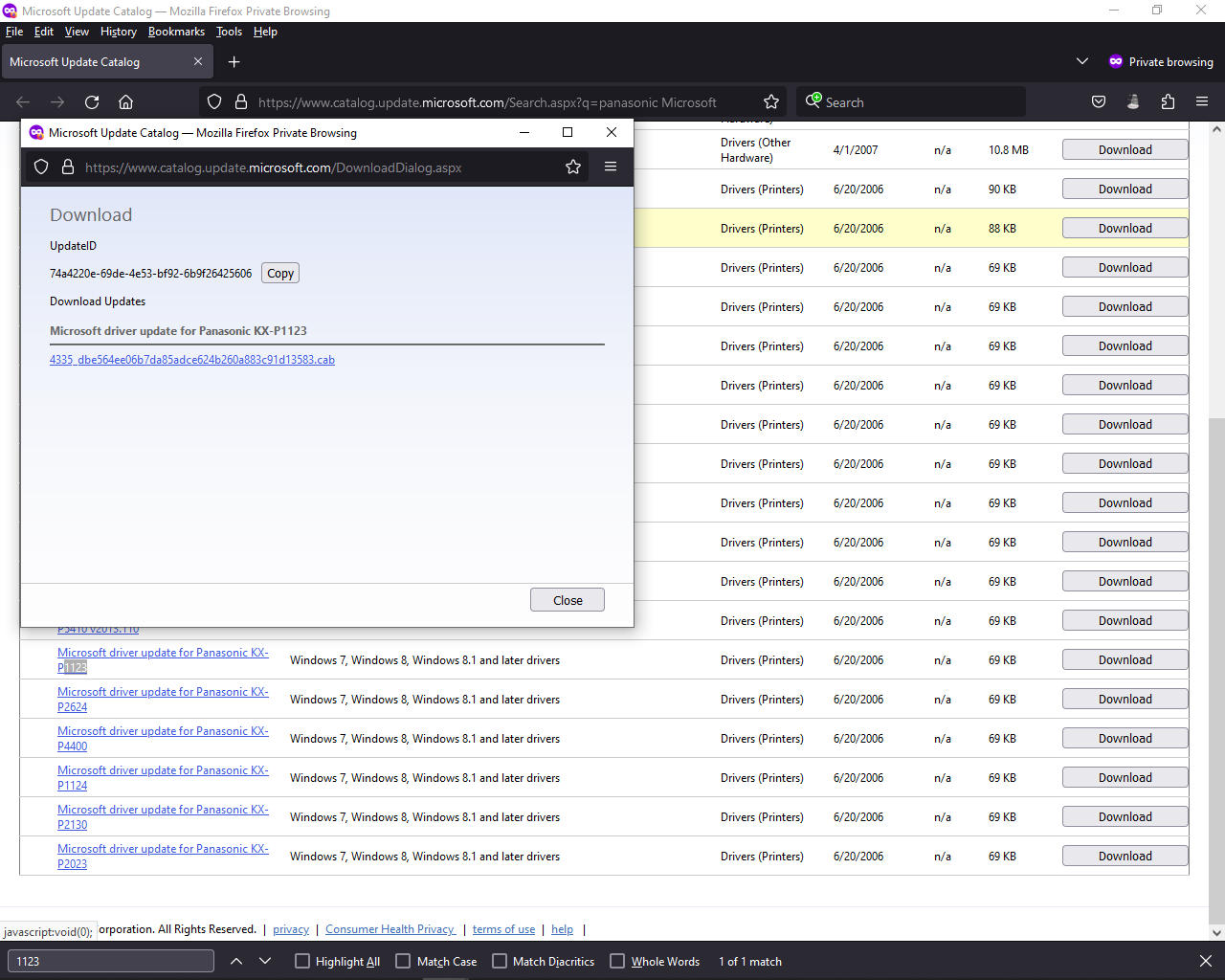Click the popup window's shield icon
This screenshot has height=980, width=1225.
pyautogui.click(x=41, y=167)
